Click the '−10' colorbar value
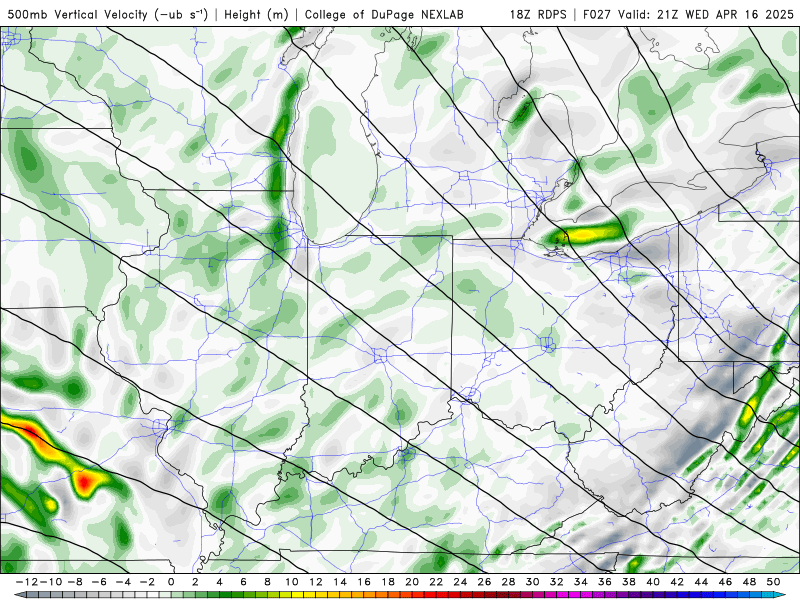 pos(50,582)
